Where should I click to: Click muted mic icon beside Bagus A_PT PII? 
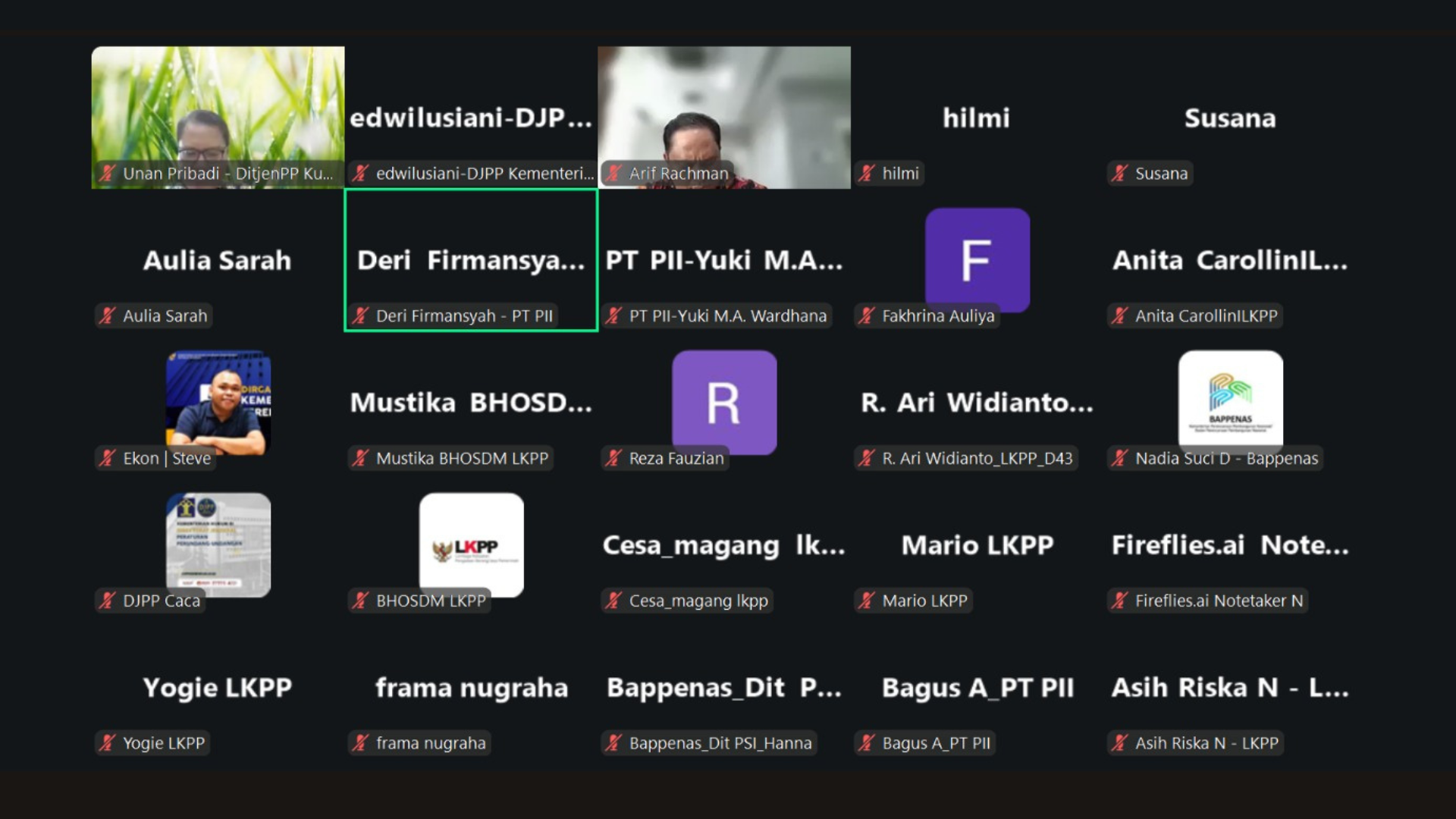coord(867,743)
